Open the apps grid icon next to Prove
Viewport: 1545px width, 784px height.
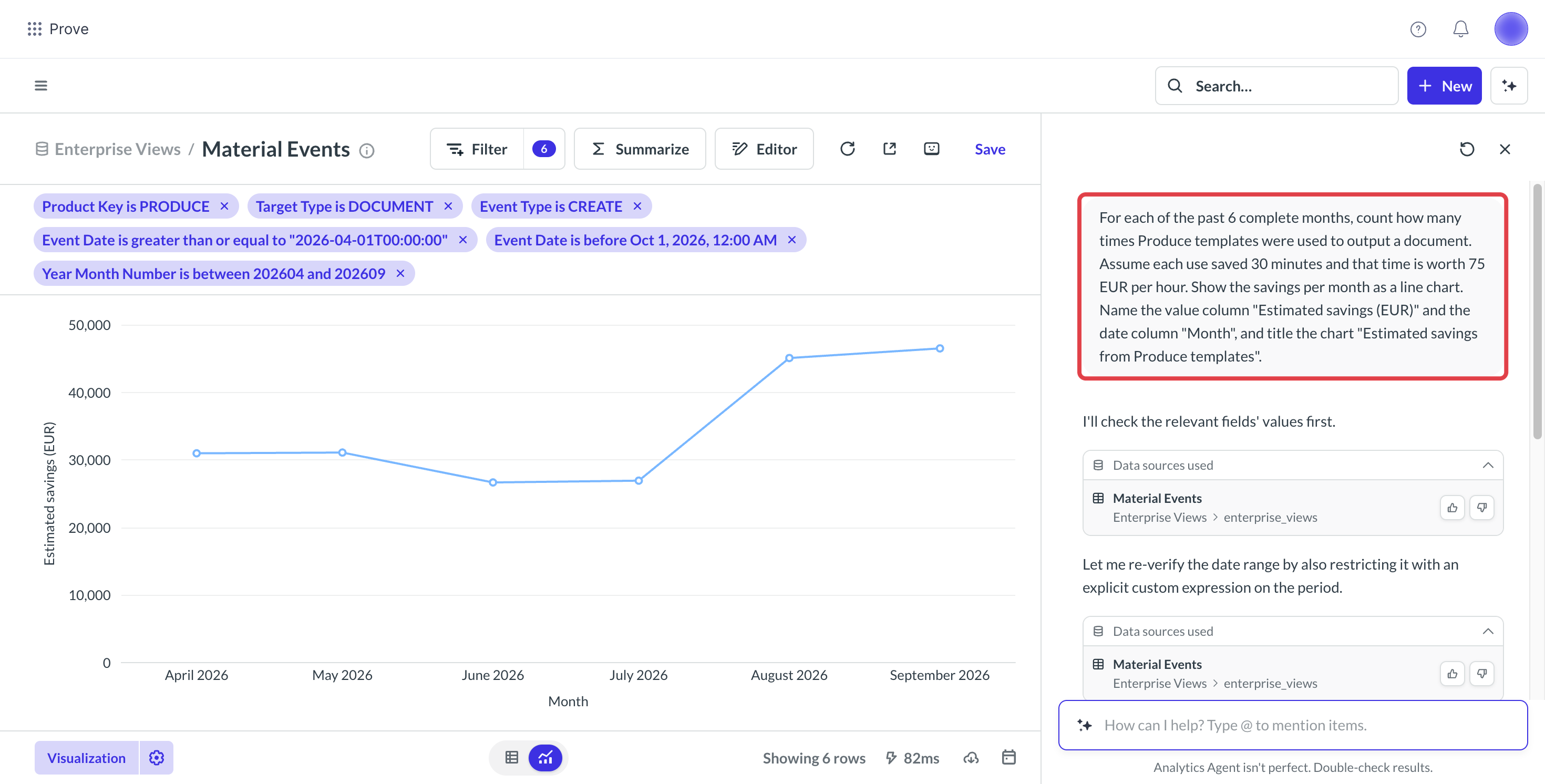(x=35, y=29)
